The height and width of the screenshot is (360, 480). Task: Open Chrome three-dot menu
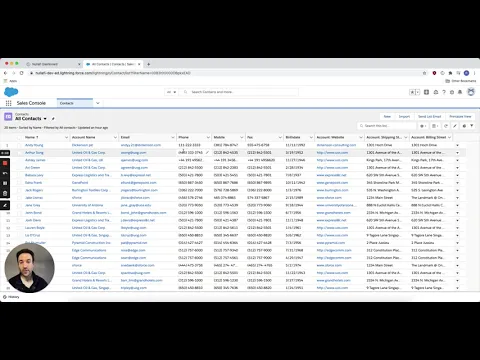[x=475, y=73]
